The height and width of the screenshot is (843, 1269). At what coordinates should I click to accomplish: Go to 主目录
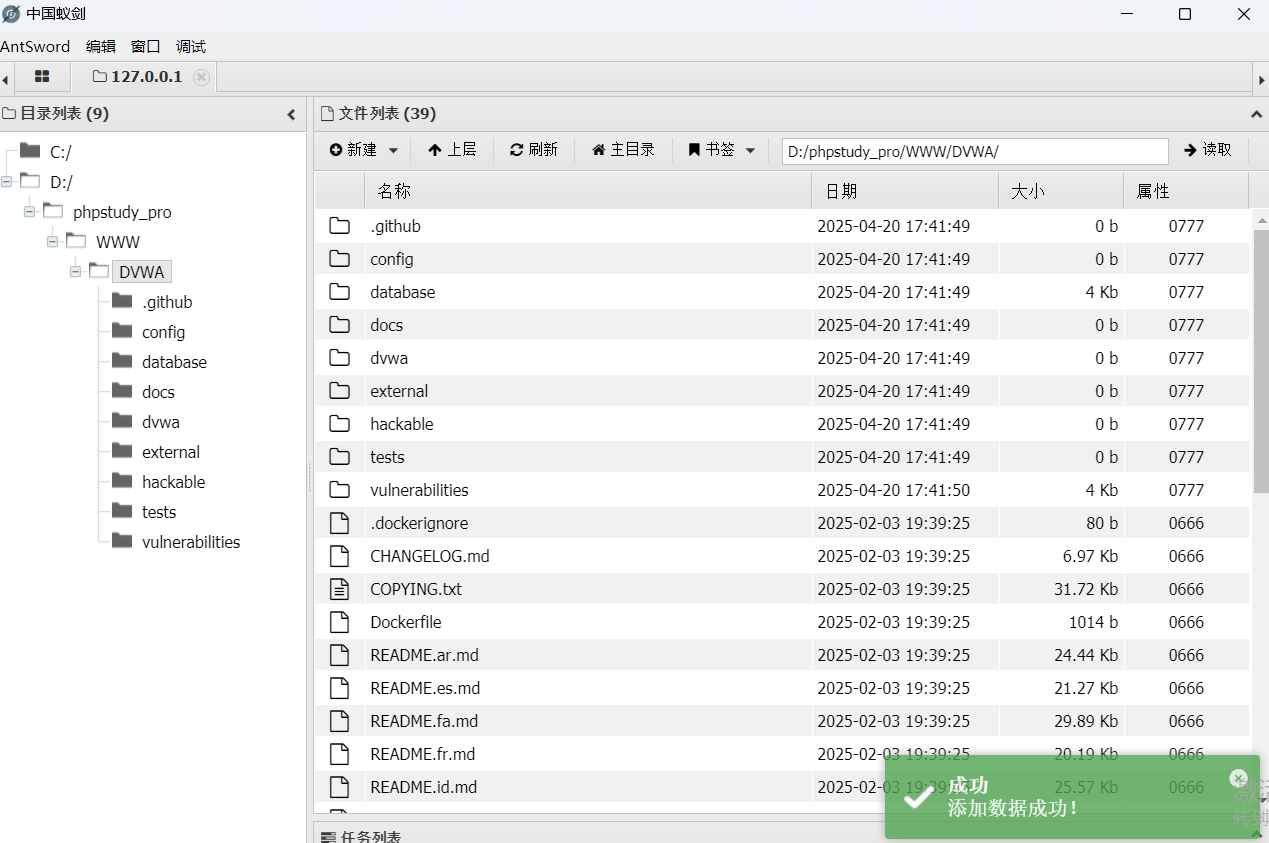[x=623, y=150]
